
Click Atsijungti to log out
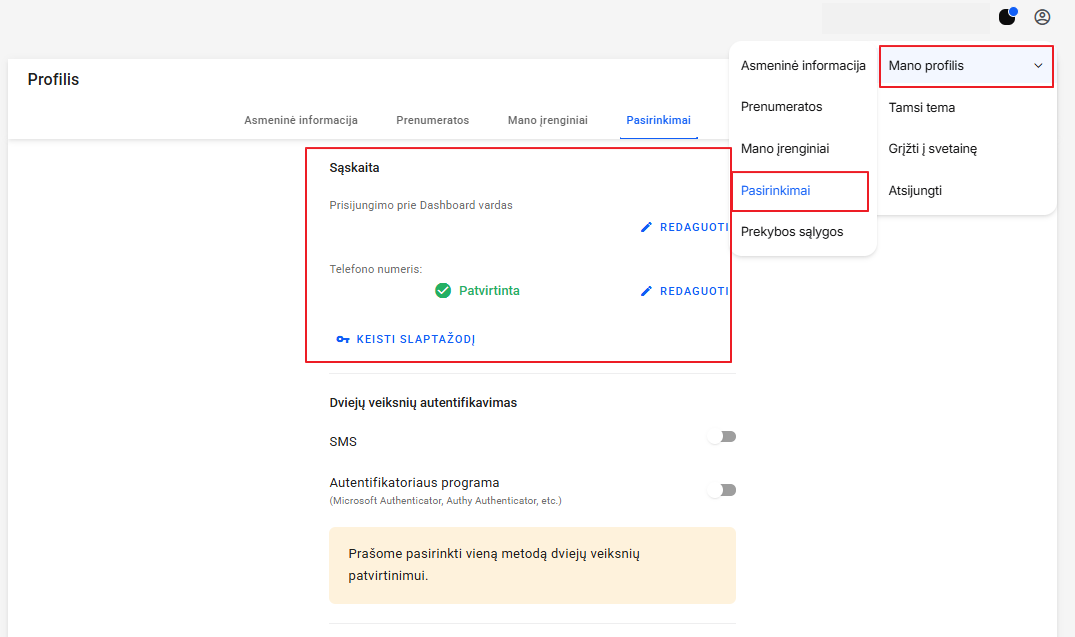pos(915,191)
